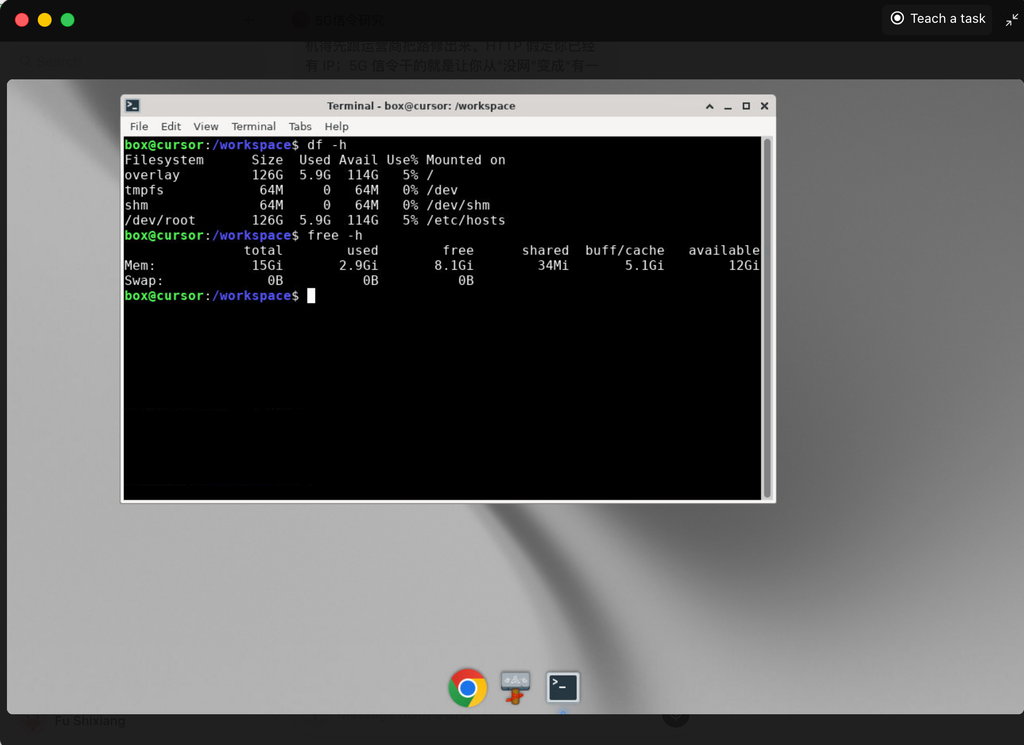
Task: Click the 'free -h' command text
Action: 334,235
